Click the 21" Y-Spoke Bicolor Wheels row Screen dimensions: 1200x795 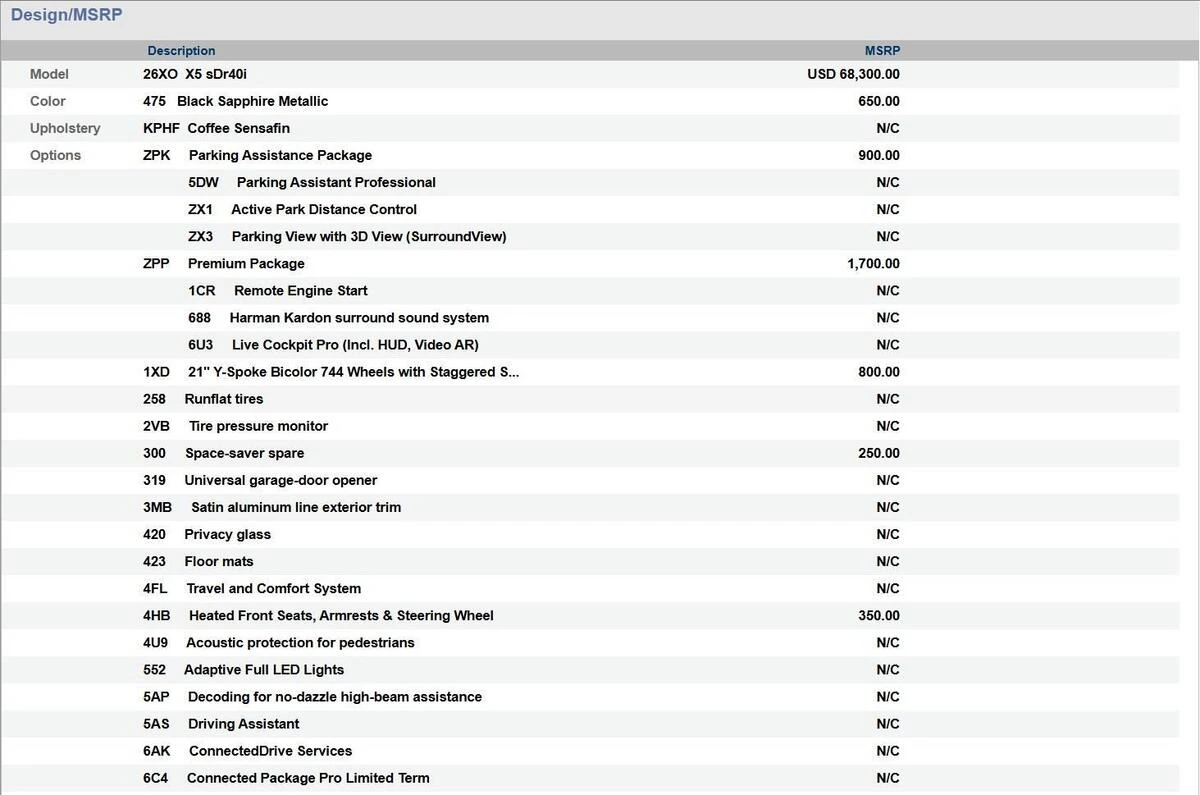pyautogui.click(x=354, y=372)
